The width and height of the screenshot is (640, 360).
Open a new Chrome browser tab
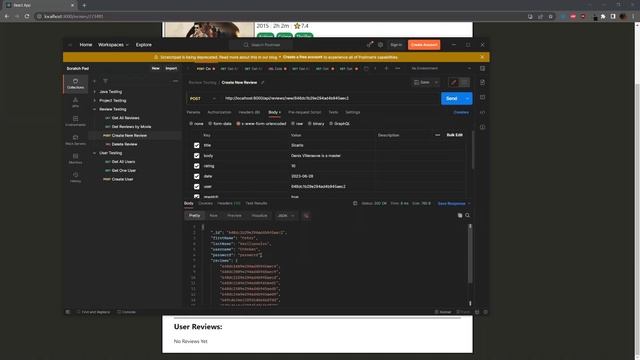[84, 5]
